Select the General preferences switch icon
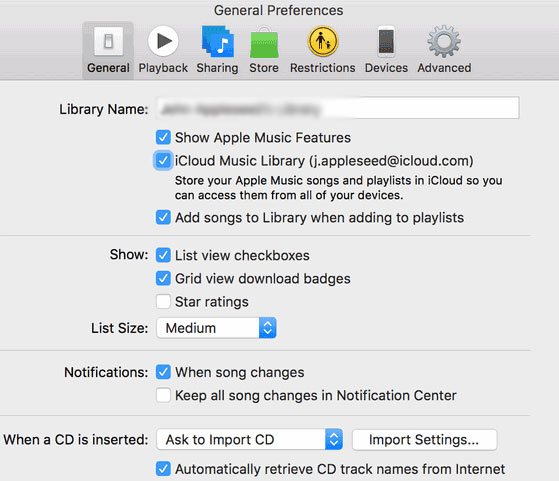The width and height of the screenshot is (559, 481). tap(108, 41)
